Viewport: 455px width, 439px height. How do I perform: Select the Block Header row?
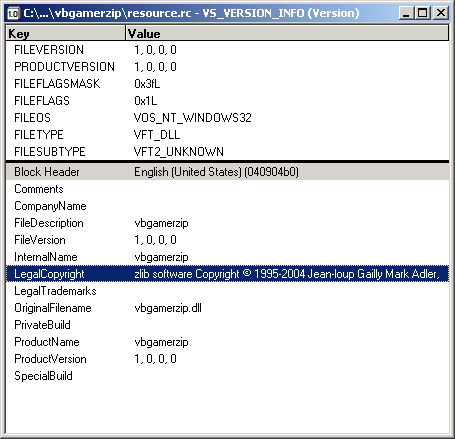click(227, 172)
